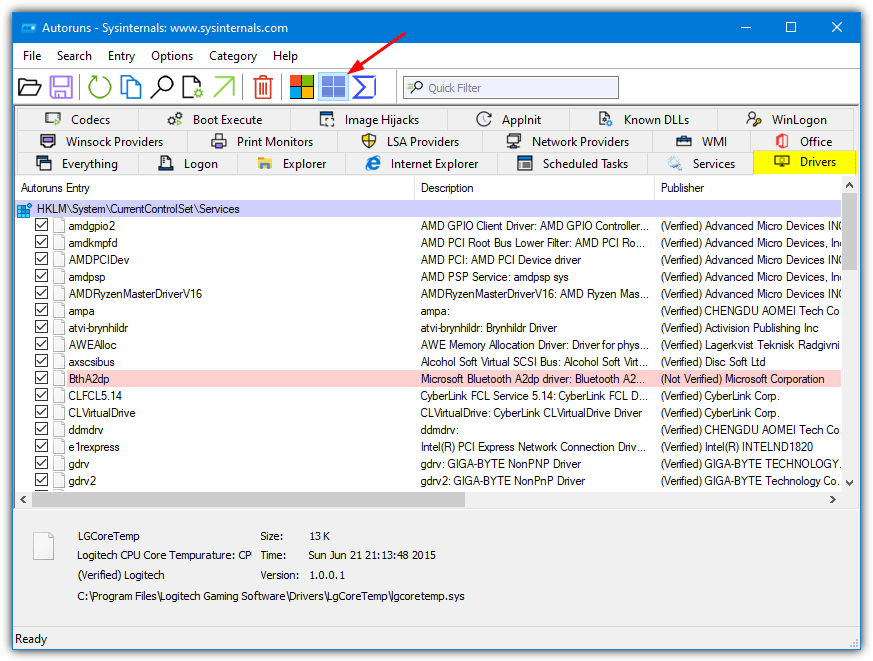Toggle hide Windows entries blue logo icon
Screen dimensions: 873x661
coord(333,87)
